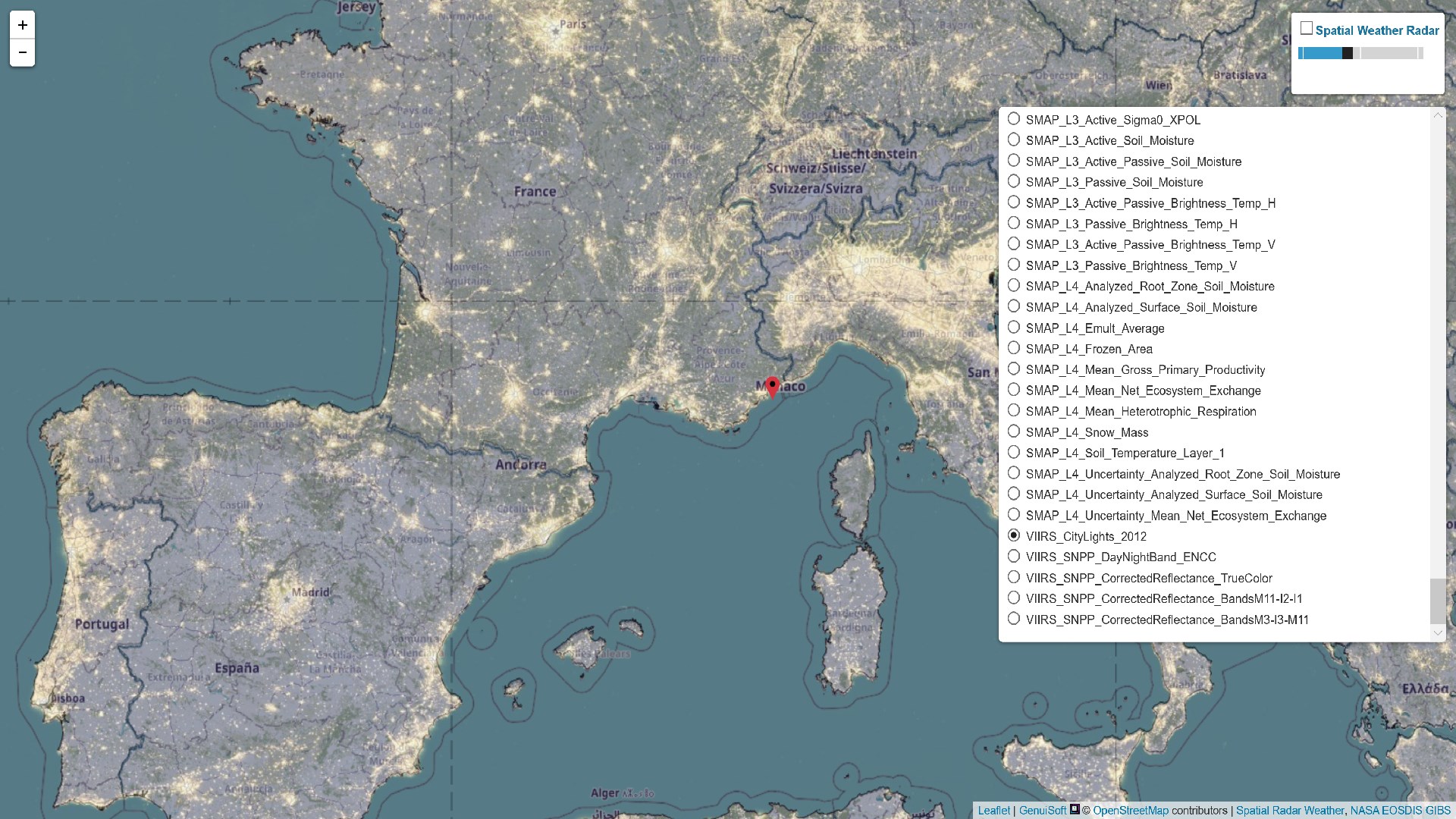Viewport: 1456px width, 819px height.
Task: Open NASA EOSDIS GIBS link
Action: (1400, 810)
